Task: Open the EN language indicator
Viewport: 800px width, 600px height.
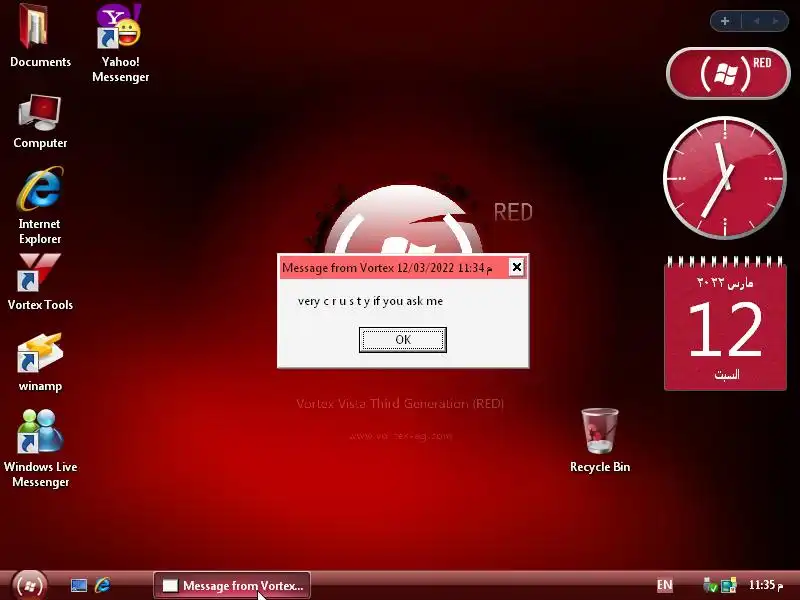Action: [664, 585]
